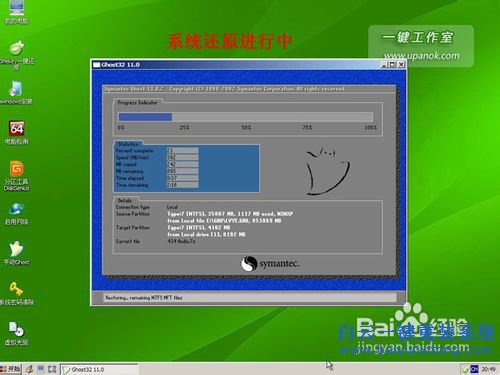500x375 pixels.
Task: Click the Start button on taskbar
Action: tap(11, 369)
